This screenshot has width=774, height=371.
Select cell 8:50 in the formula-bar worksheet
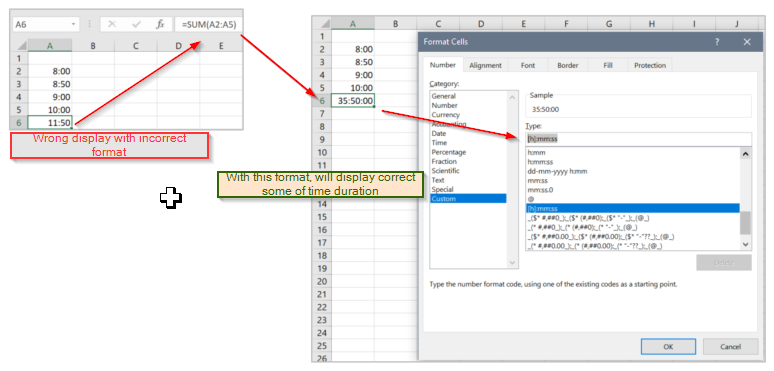(50, 84)
